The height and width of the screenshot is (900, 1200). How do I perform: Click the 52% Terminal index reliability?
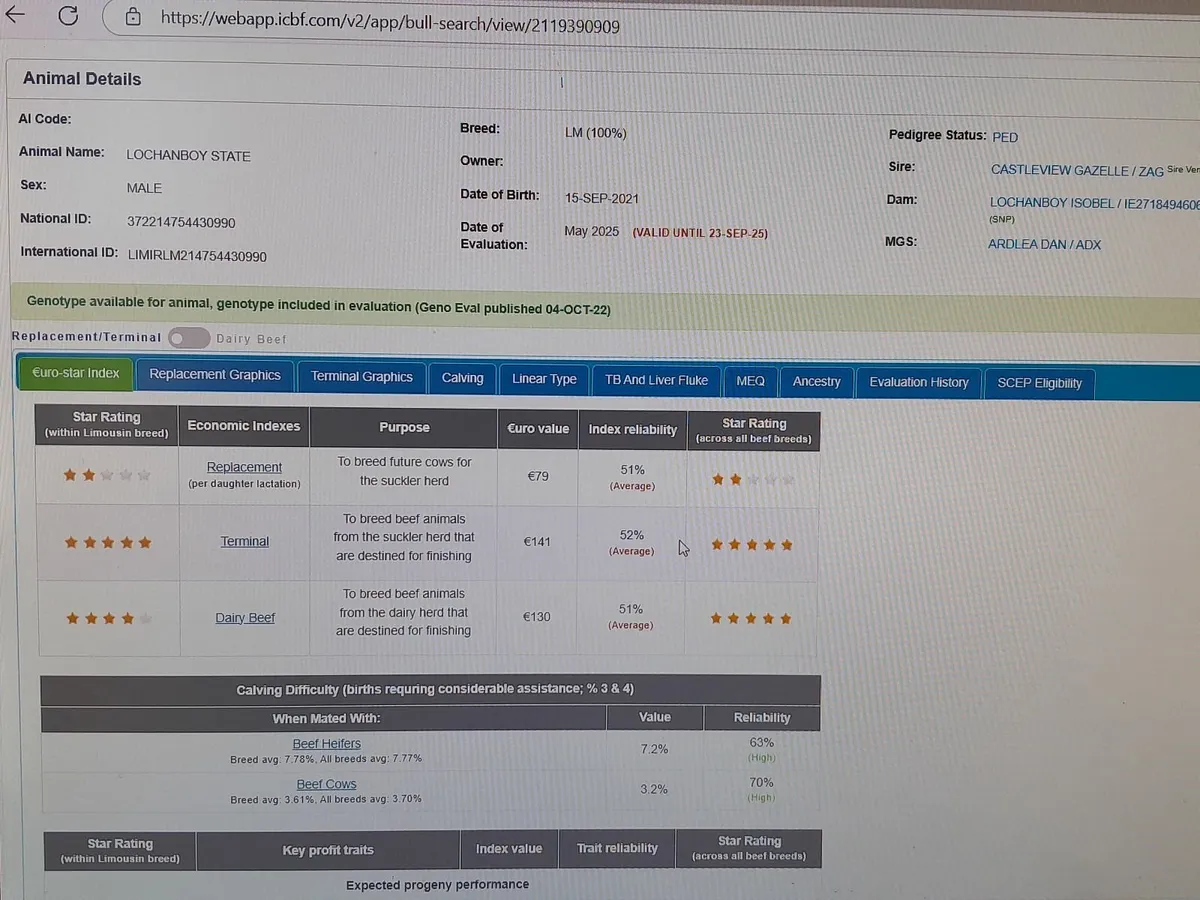pos(631,536)
